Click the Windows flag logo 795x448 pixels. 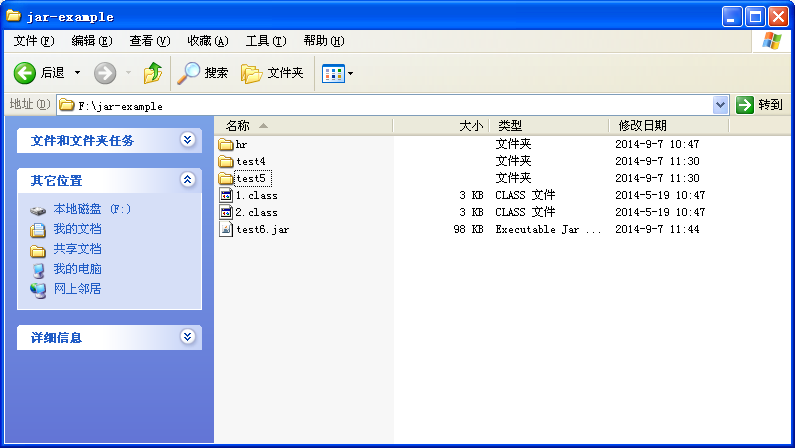click(772, 41)
